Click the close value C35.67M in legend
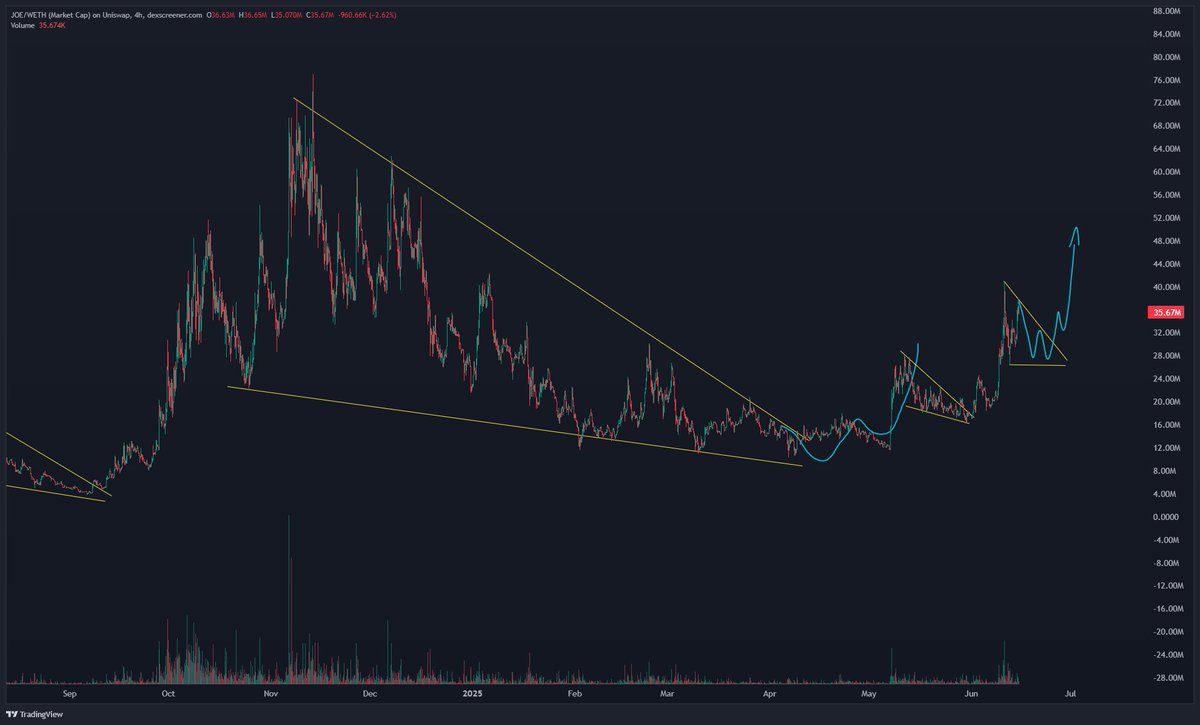 coord(320,13)
